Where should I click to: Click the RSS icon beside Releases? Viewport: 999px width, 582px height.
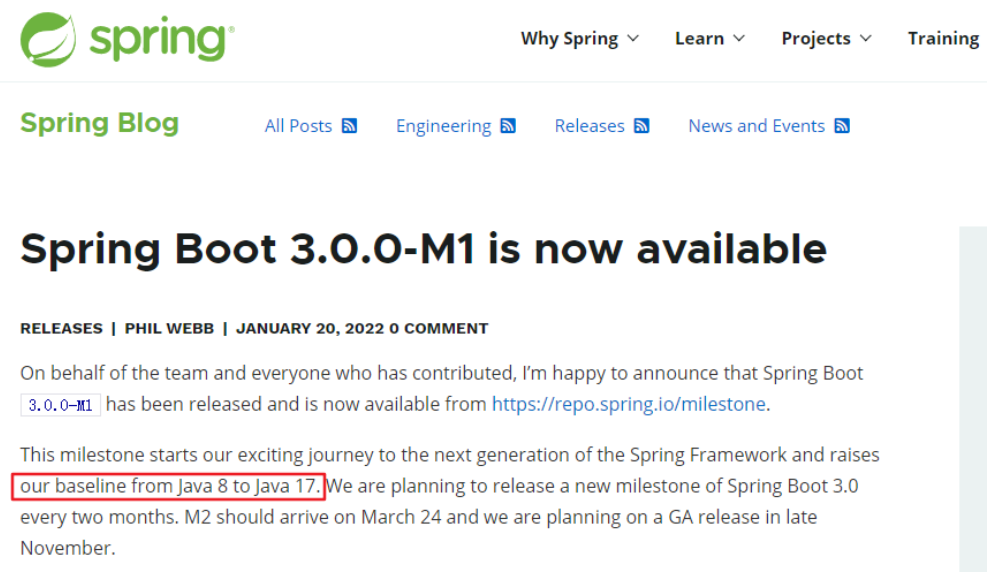[641, 126]
